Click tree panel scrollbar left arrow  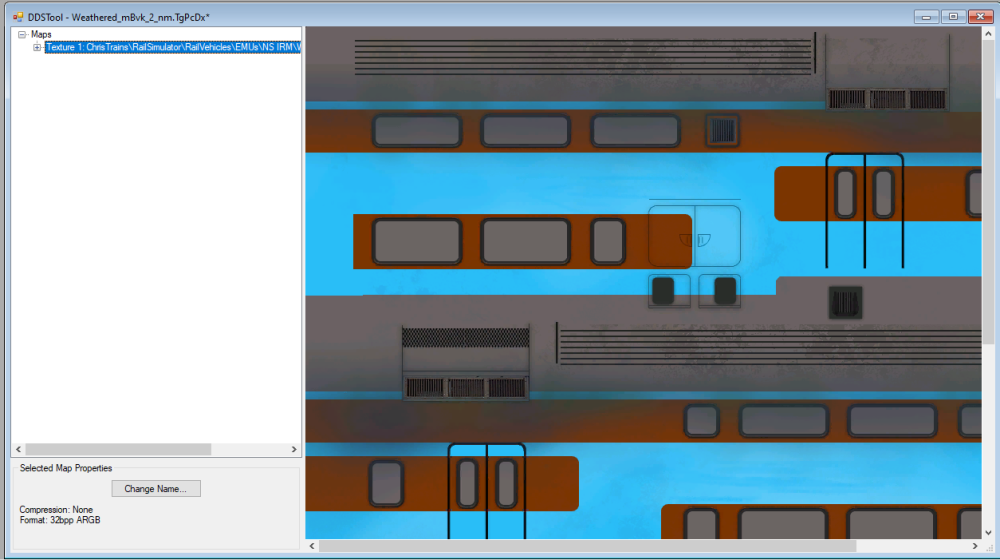click(17, 450)
